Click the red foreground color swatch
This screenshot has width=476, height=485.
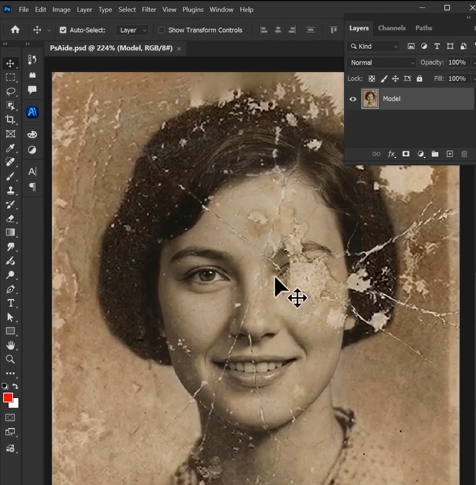(x=8, y=397)
